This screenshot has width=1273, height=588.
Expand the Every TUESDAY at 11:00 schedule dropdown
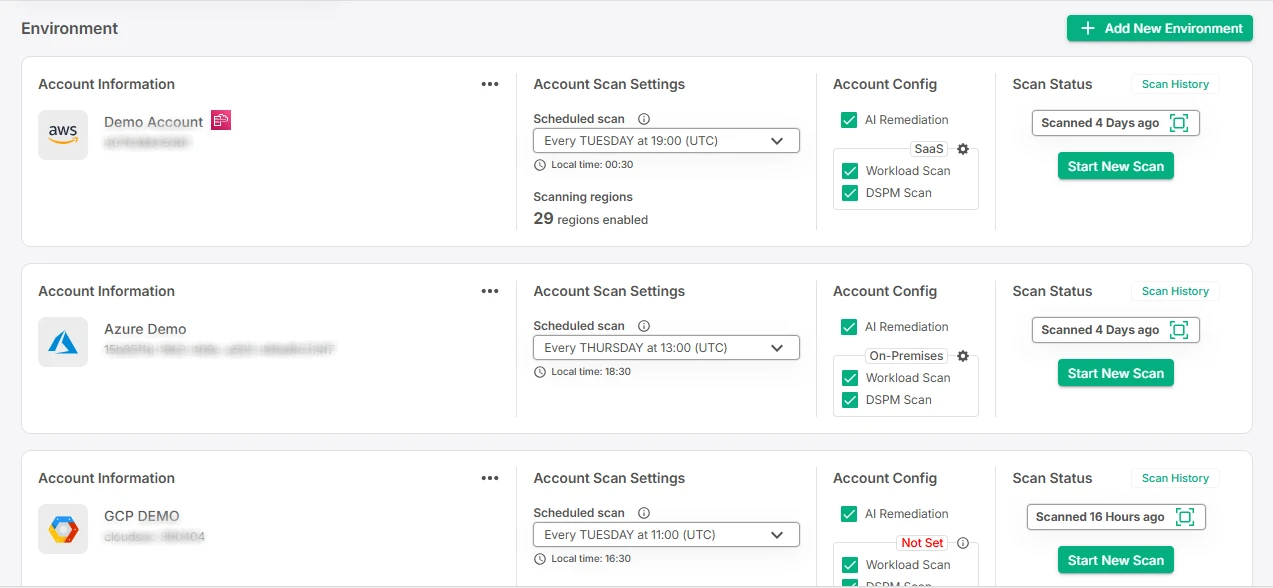[666, 535]
